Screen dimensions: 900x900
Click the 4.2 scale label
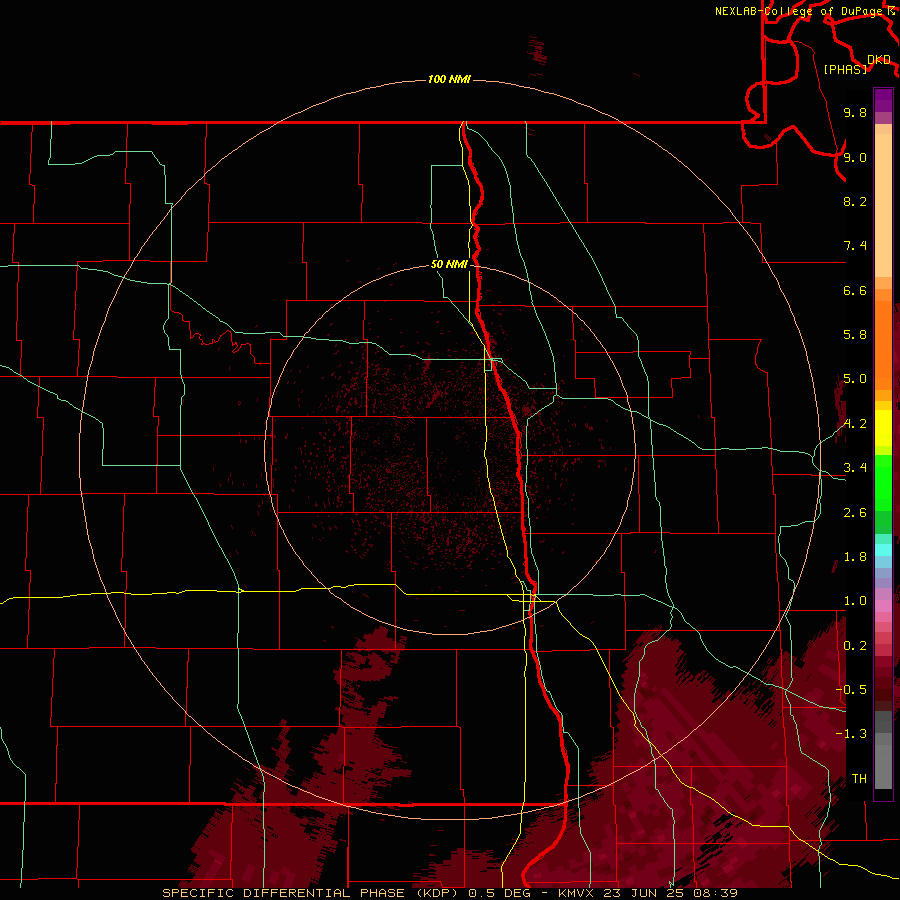tap(855, 424)
